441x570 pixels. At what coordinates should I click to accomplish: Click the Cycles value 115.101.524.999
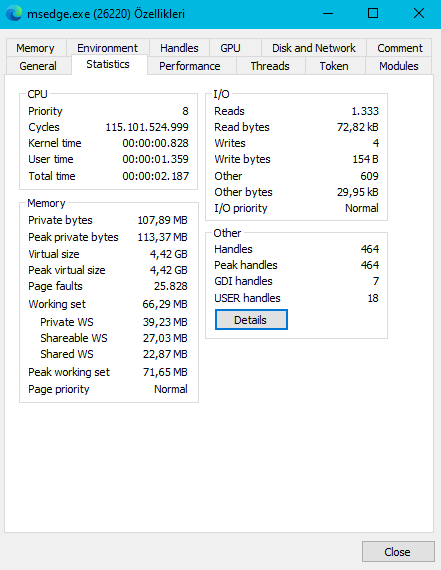147,127
